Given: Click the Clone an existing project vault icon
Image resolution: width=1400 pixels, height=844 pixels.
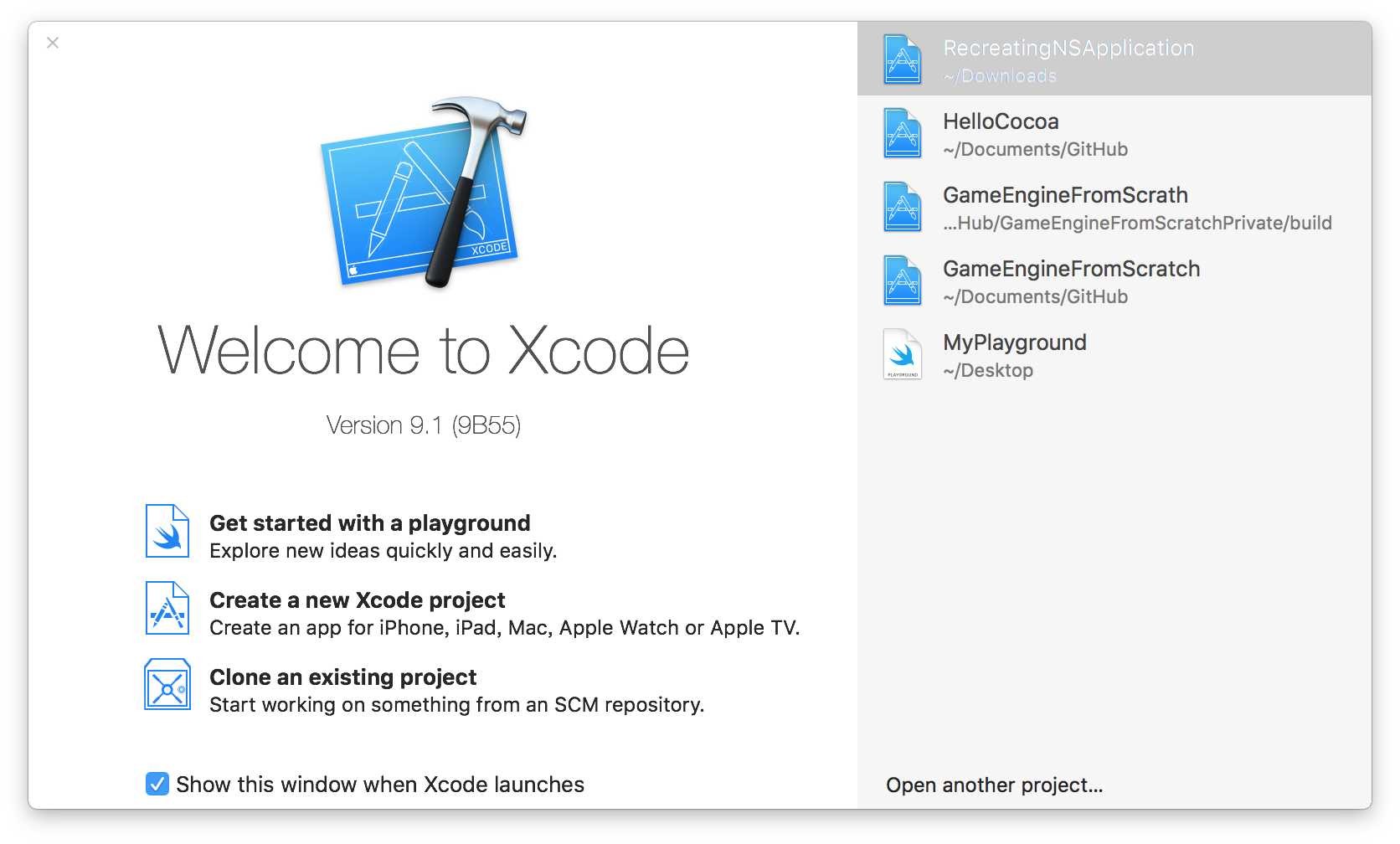Looking at the screenshot, I should click(167, 685).
